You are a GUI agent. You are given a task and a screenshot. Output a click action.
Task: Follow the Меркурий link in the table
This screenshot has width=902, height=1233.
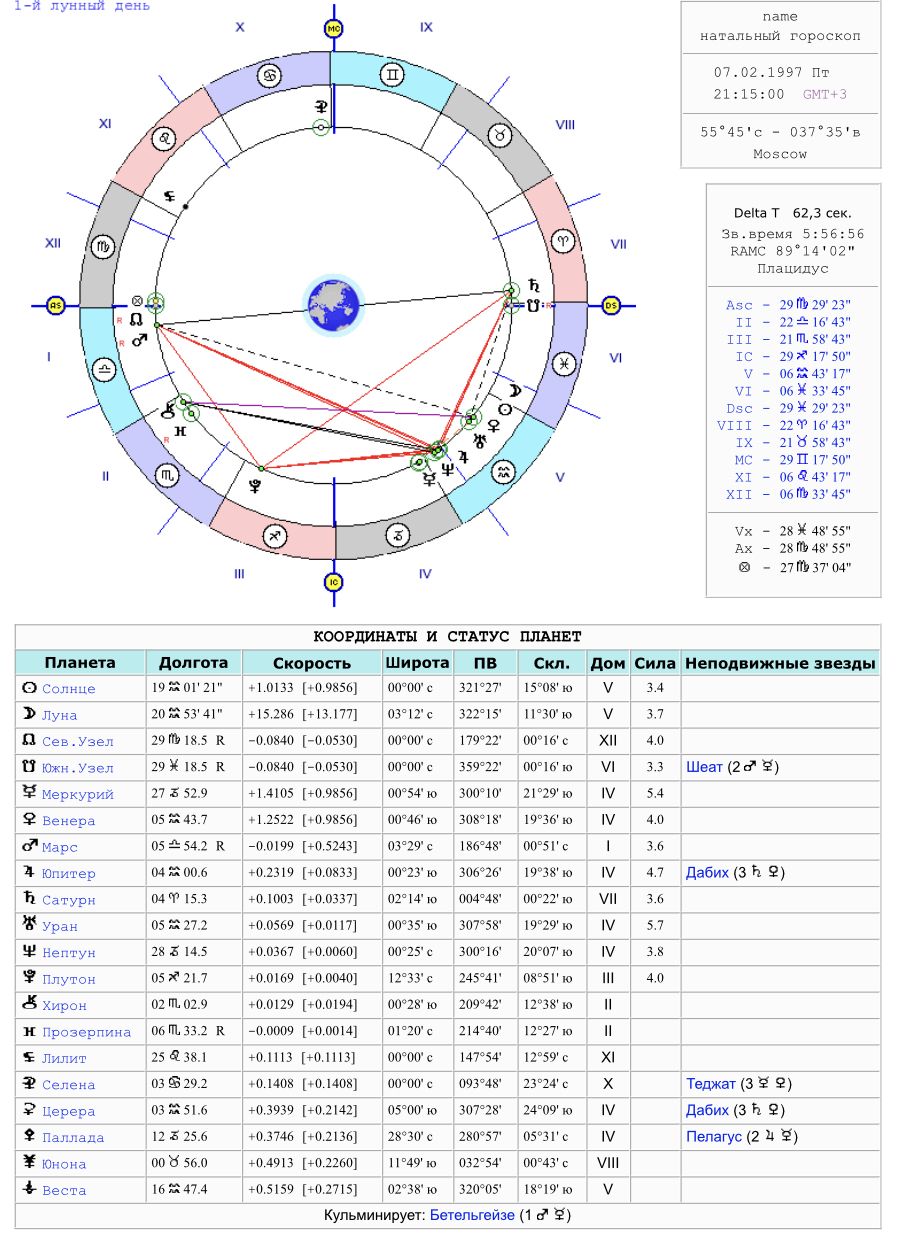77,794
